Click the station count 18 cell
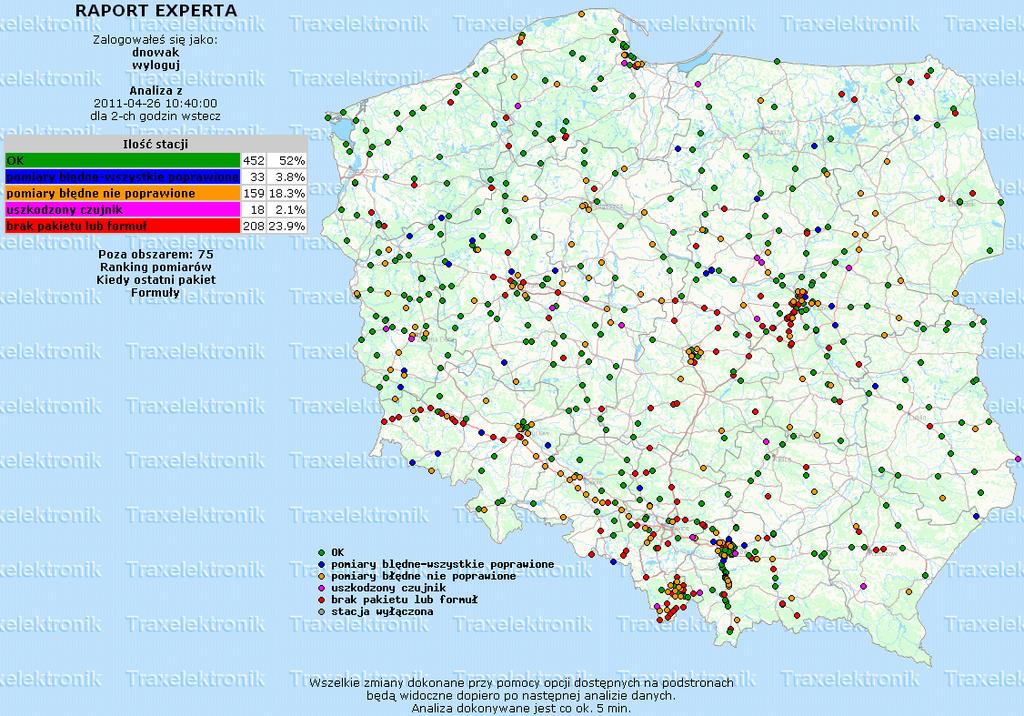Screen dimensions: 1024x716 (254, 210)
